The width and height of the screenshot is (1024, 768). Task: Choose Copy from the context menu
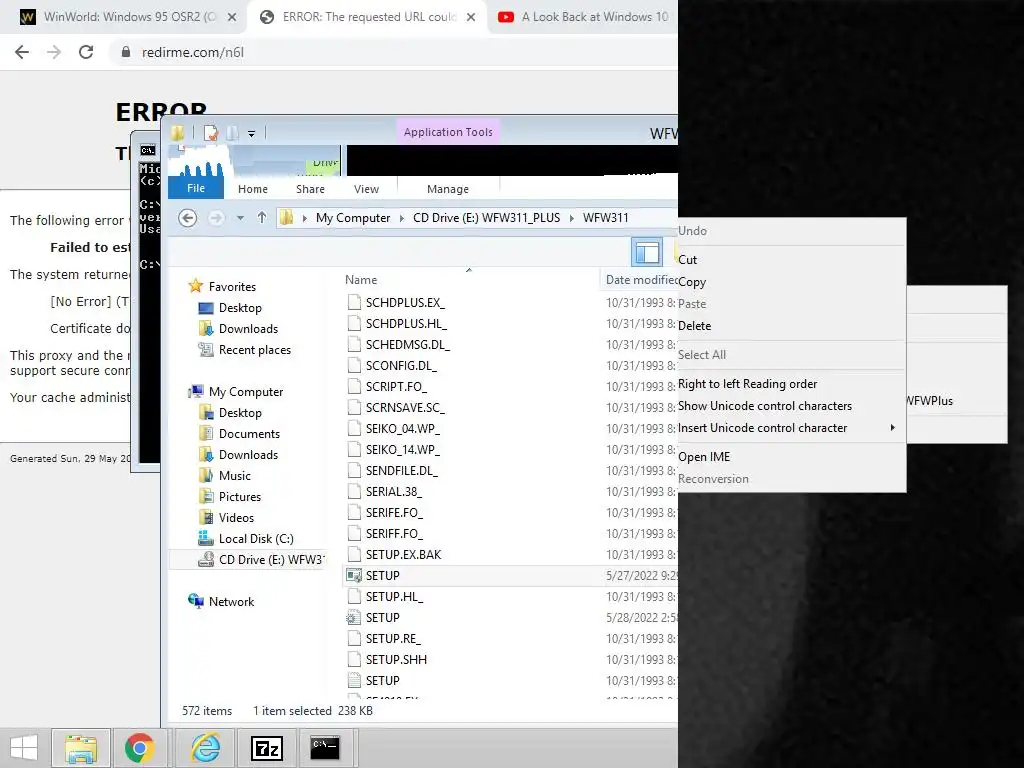pyautogui.click(x=792, y=281)
